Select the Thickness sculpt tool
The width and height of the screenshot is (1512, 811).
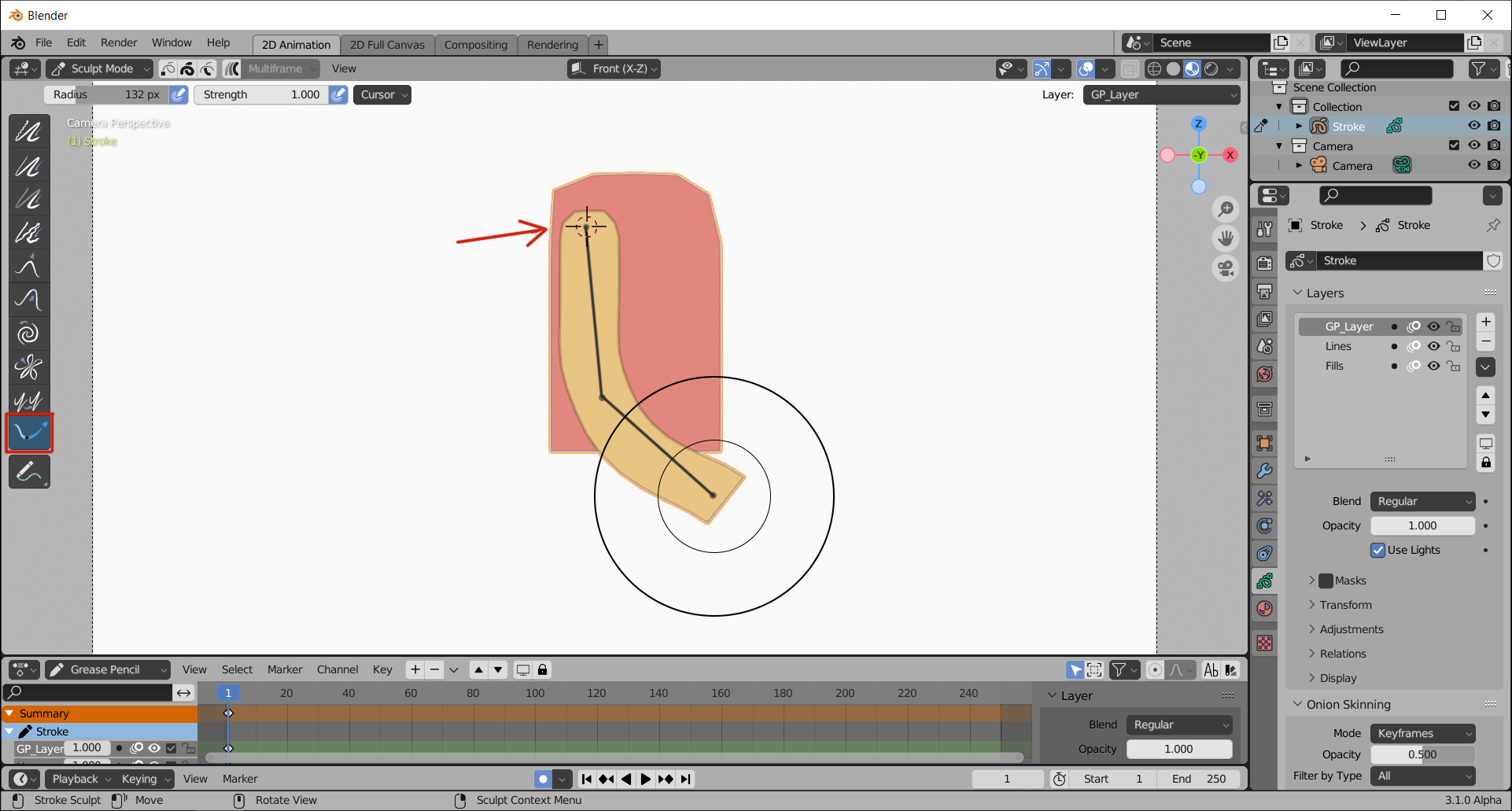(29, 166)
